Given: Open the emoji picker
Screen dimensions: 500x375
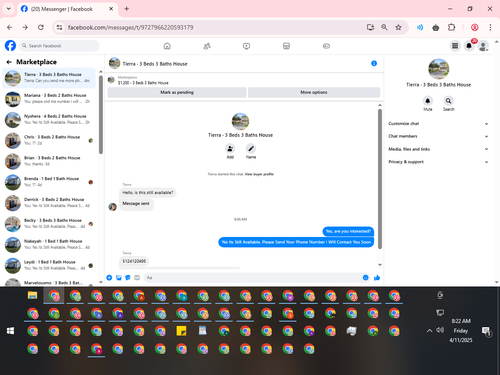Looking at the screenshot, I should [x=366, y=278].
